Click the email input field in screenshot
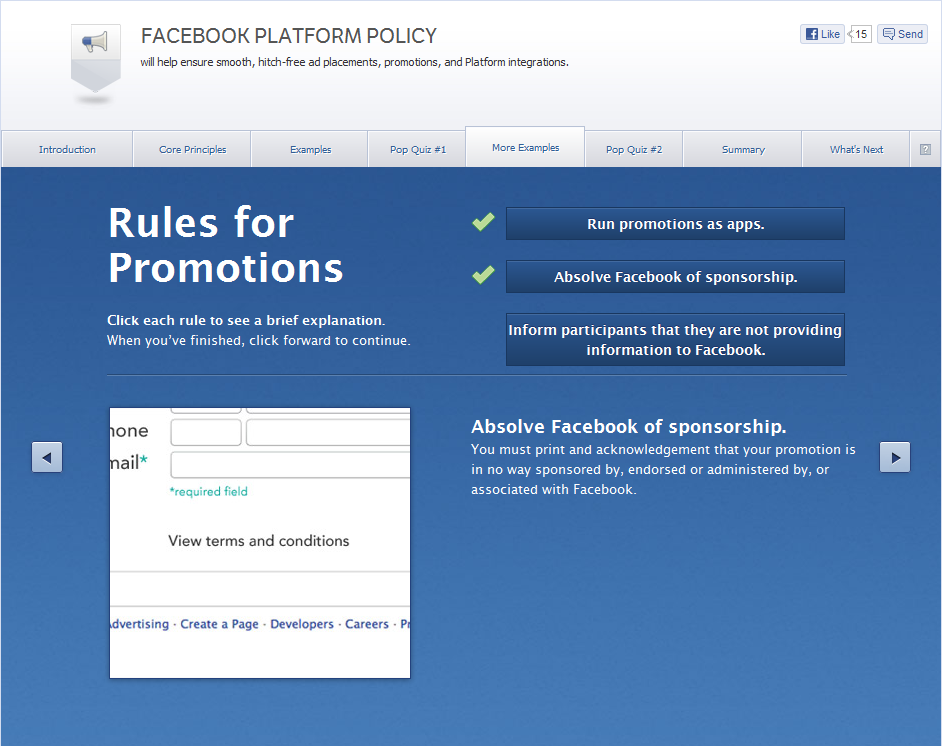 point(290,464)
